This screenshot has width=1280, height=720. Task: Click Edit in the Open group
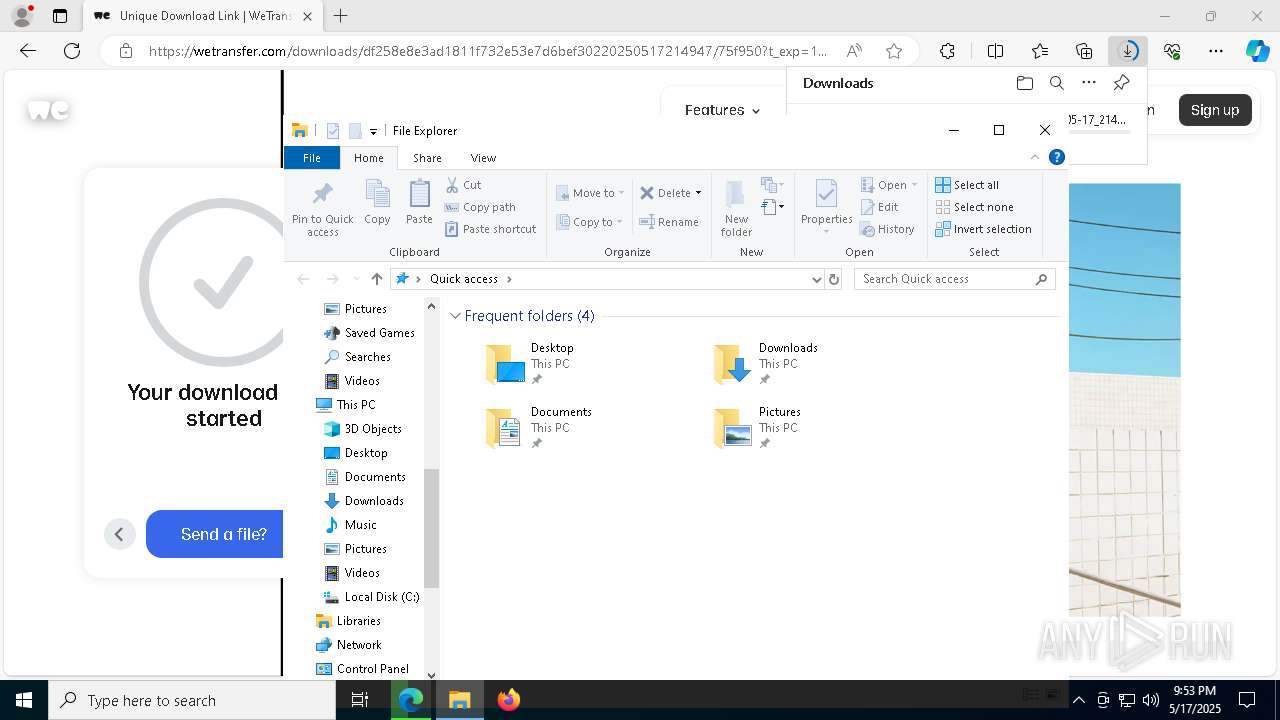879,207
